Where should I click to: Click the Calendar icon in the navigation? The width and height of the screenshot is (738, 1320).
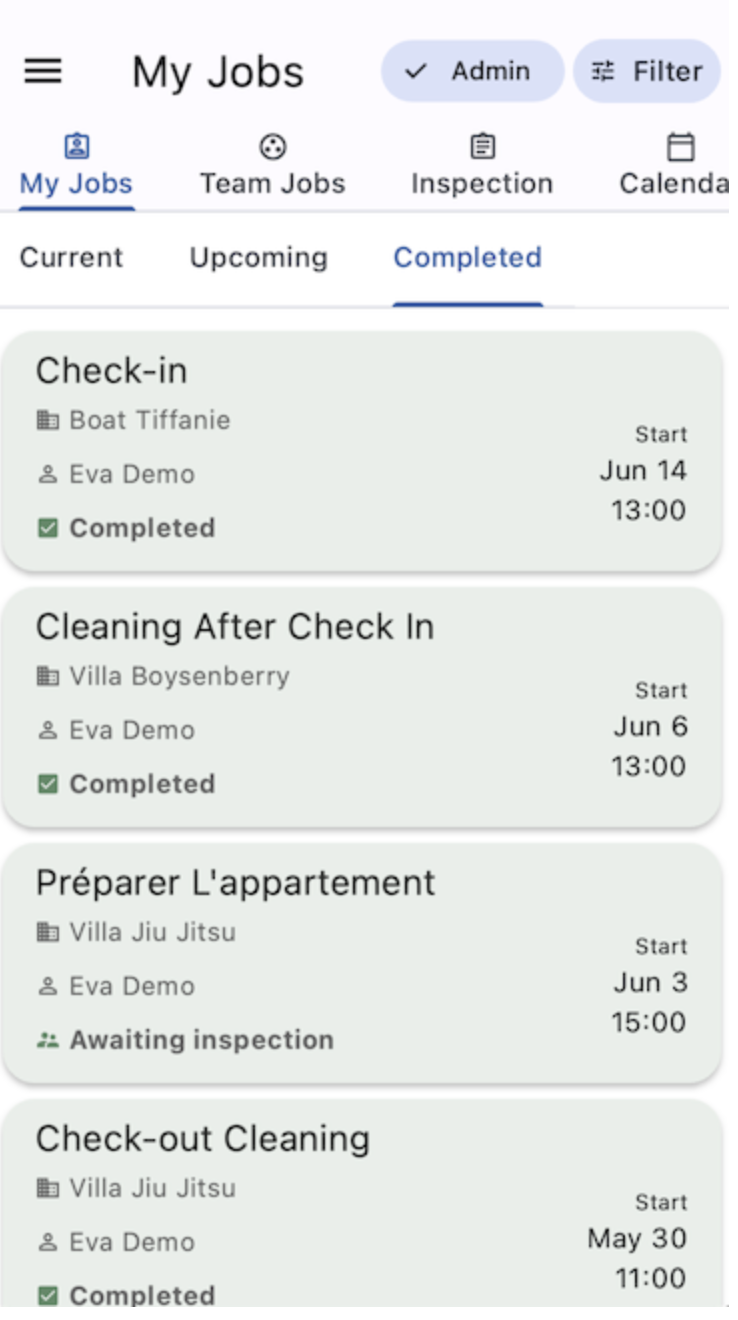[x=681, y=147]
